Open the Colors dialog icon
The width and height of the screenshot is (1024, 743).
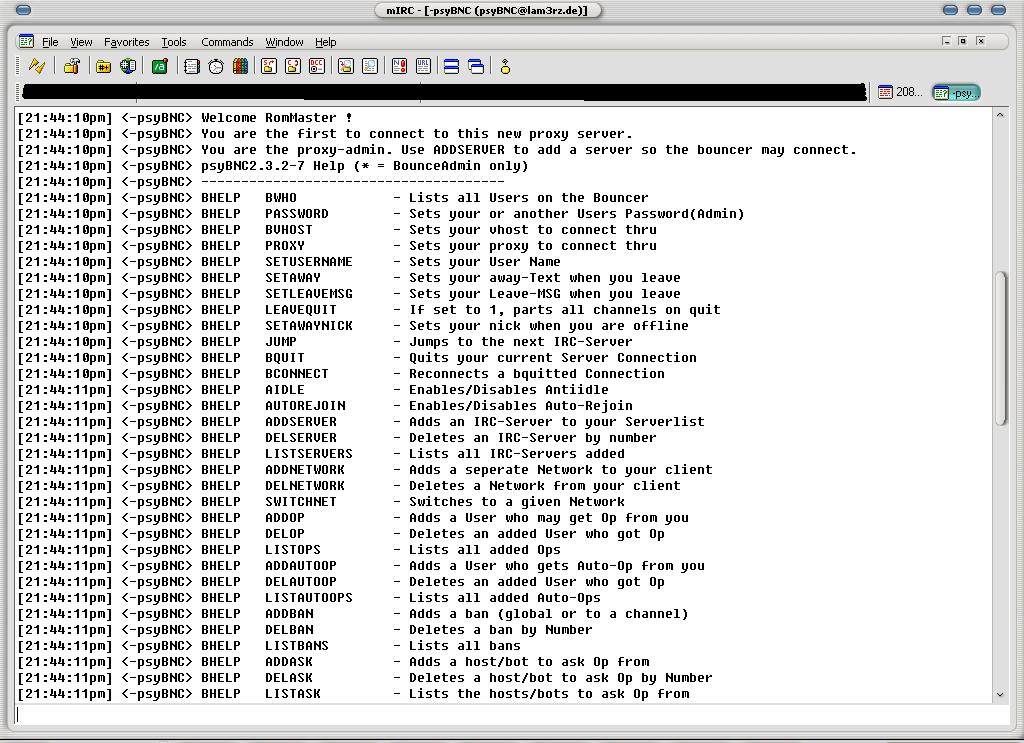(240, 66)
